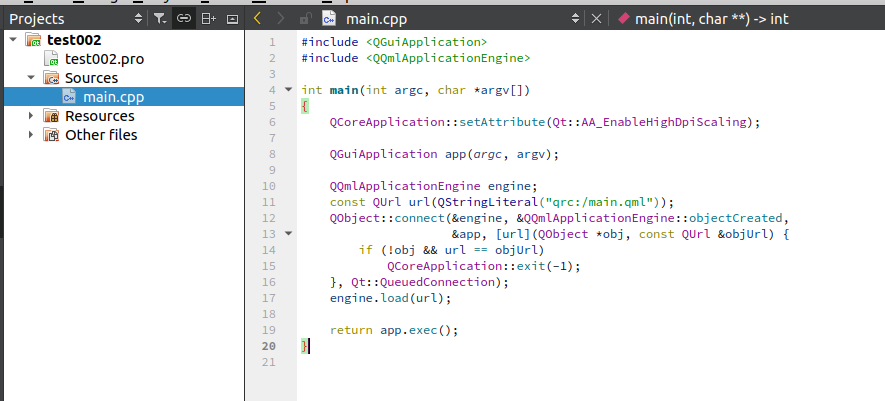The image size is (885, 401).
Task: Click engine.load(url) on line 17
Action: point(391,298)
